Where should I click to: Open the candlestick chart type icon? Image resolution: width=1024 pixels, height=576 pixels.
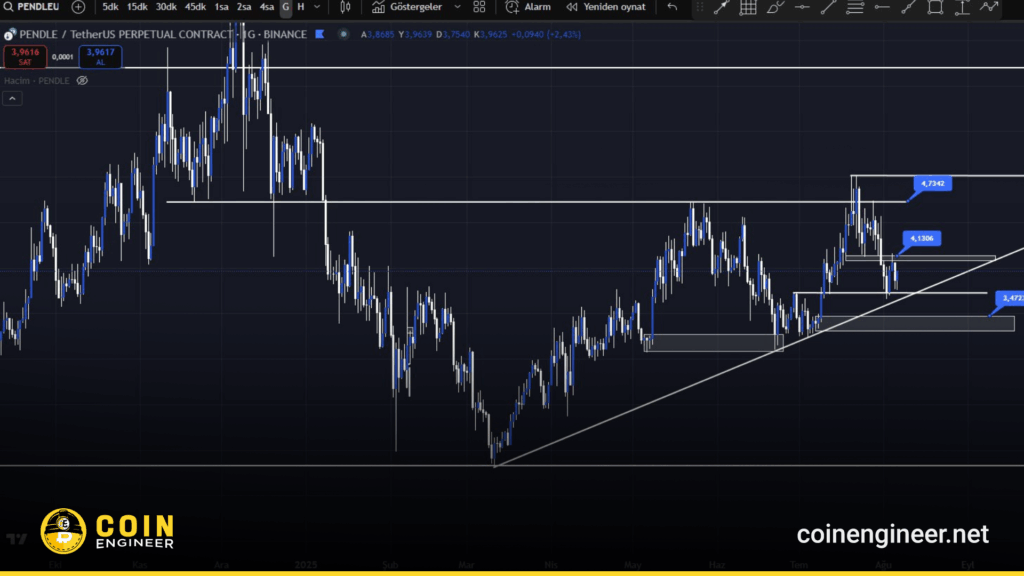click(x=345, y=7)
